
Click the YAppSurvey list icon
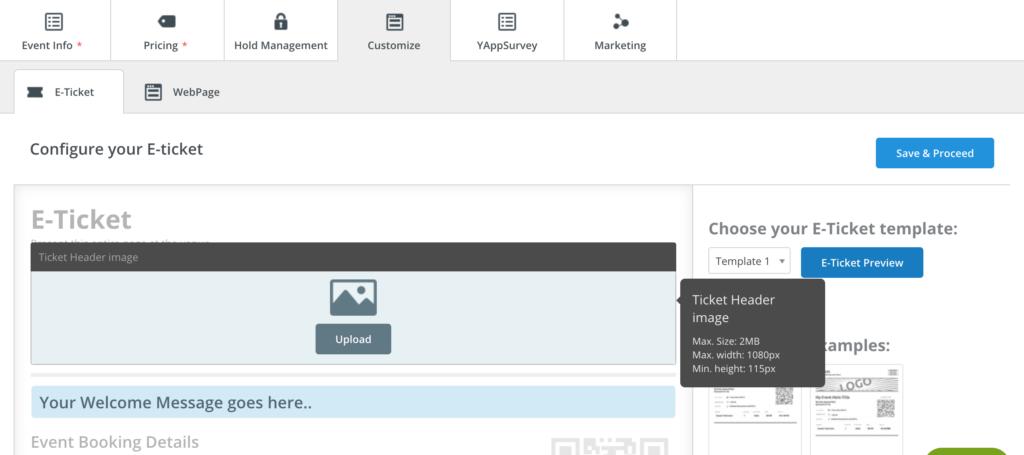pyautogui.click(x=507, y=22)
